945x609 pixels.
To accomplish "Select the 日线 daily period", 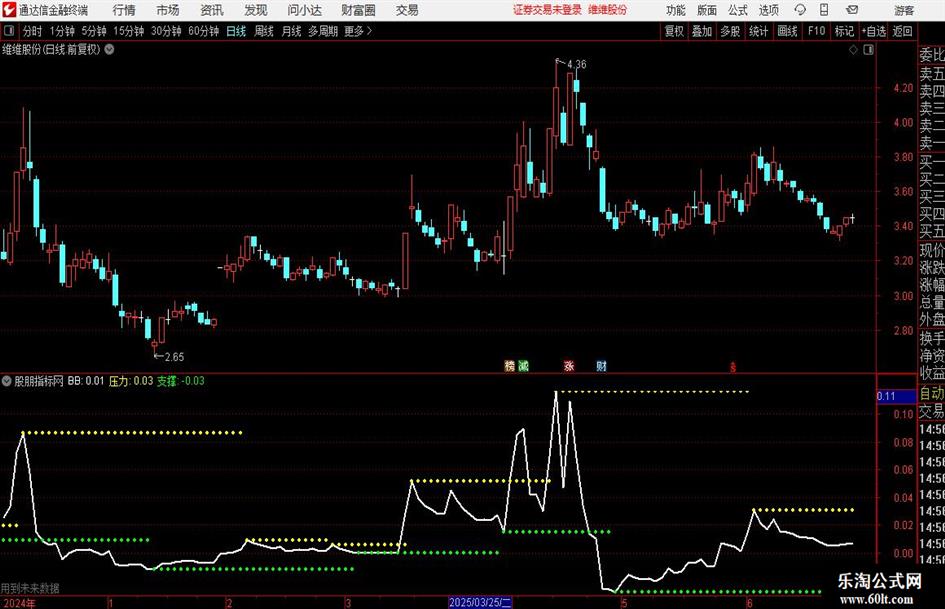I will [236, 31].
